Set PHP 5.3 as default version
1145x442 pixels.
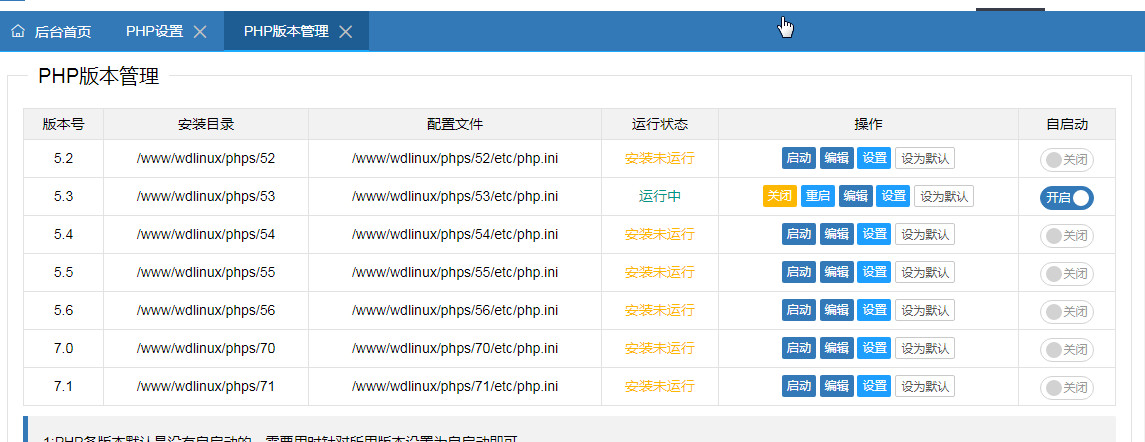click(943, 196)
